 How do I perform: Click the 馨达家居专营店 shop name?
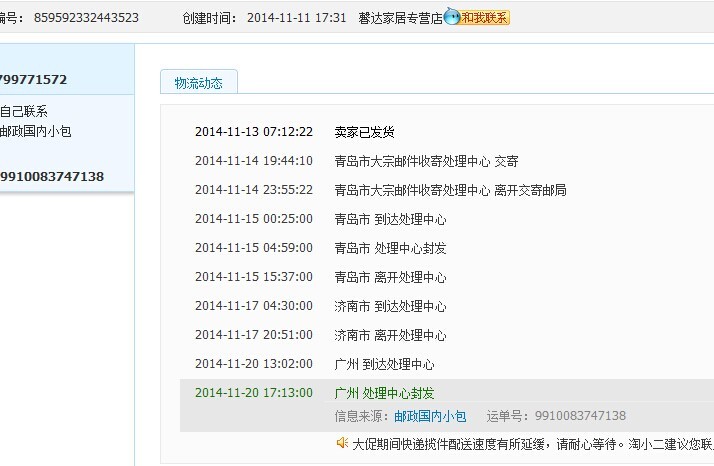coord(400,18)
